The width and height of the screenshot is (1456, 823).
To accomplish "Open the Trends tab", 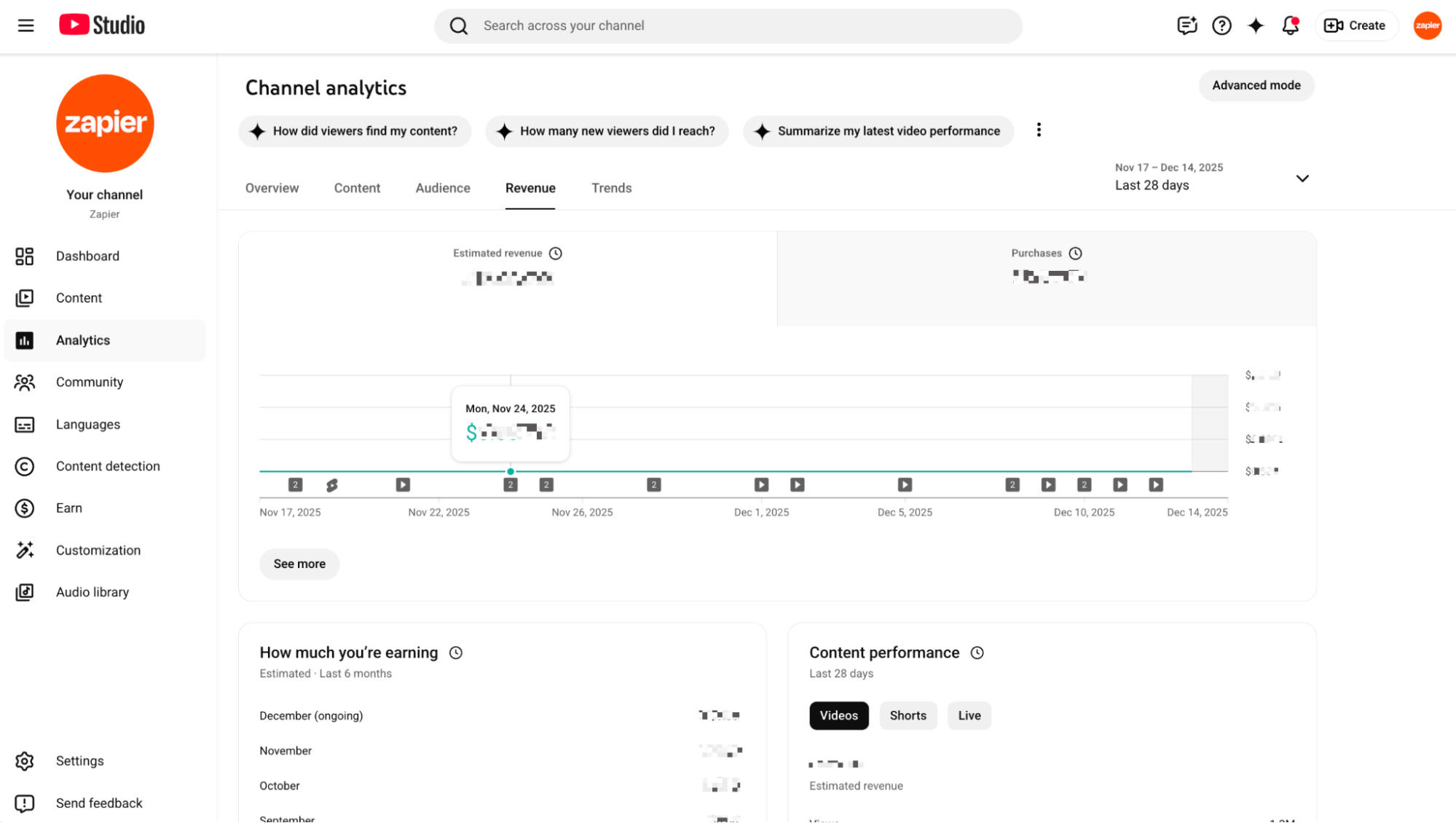I will [x=611, y=188].
